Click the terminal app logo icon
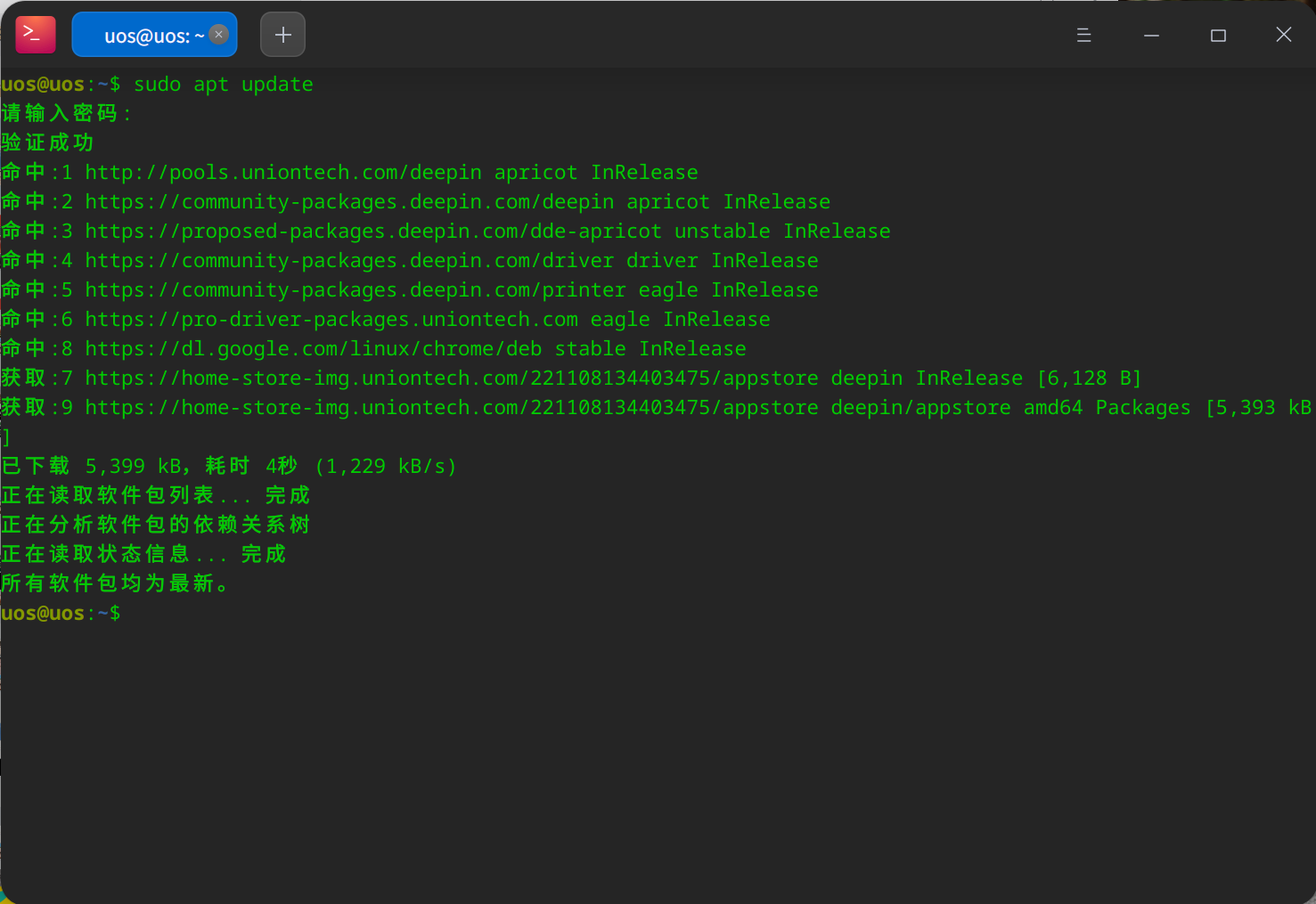The width and height of the screenshot is (1316, 904). pyautogui.click(x=36, y=35)
